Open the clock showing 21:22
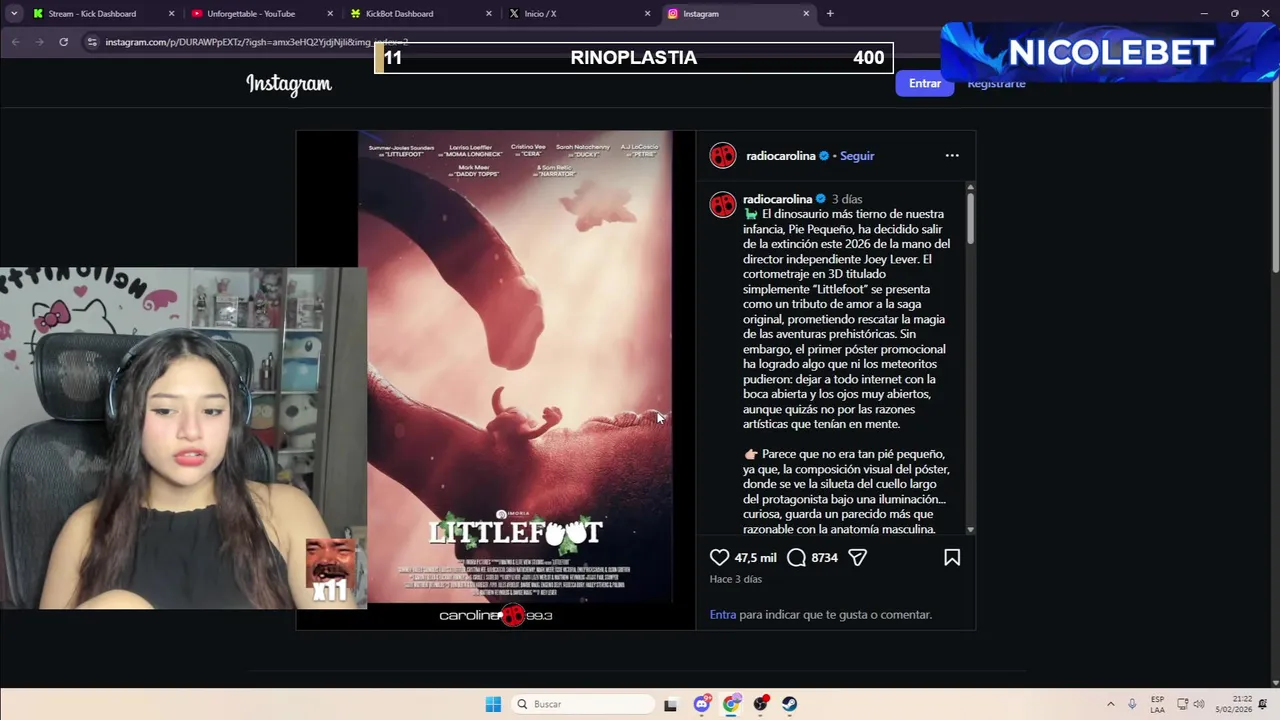Image resolution: width=1280 pixels, height=720 pixels. coord(1234,704)
